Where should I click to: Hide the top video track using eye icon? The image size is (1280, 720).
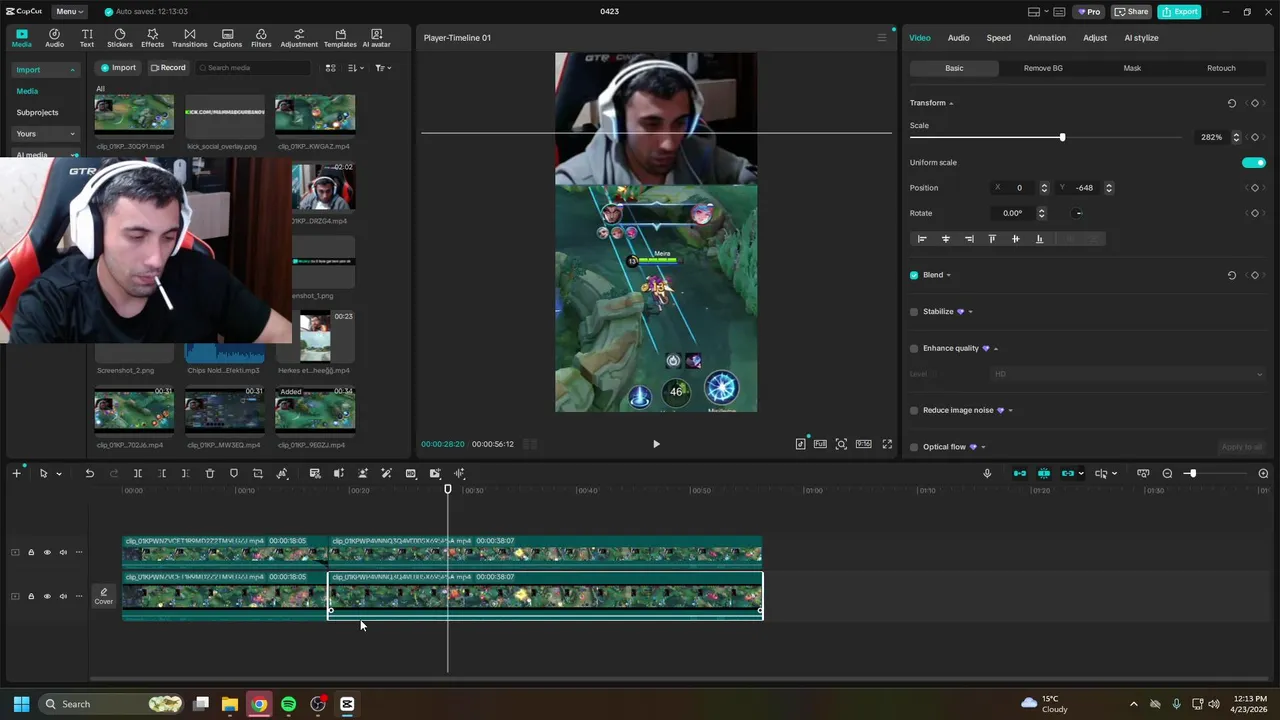click(x=47, y=552)
